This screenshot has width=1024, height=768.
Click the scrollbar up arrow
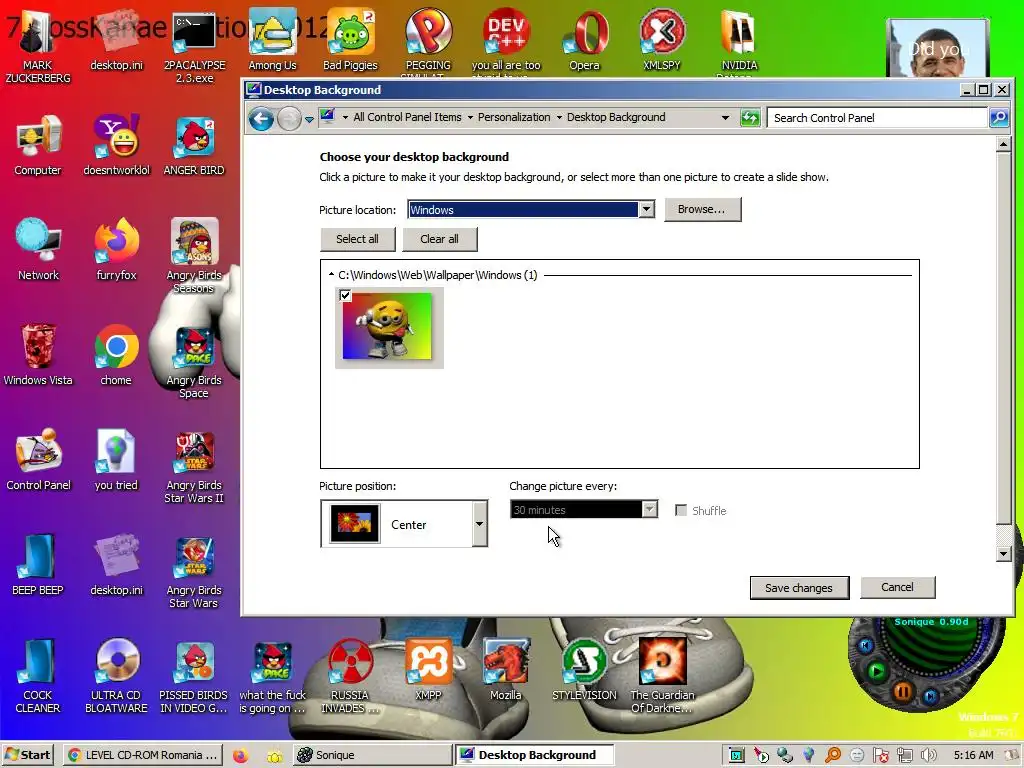[x=1004, y=144]
